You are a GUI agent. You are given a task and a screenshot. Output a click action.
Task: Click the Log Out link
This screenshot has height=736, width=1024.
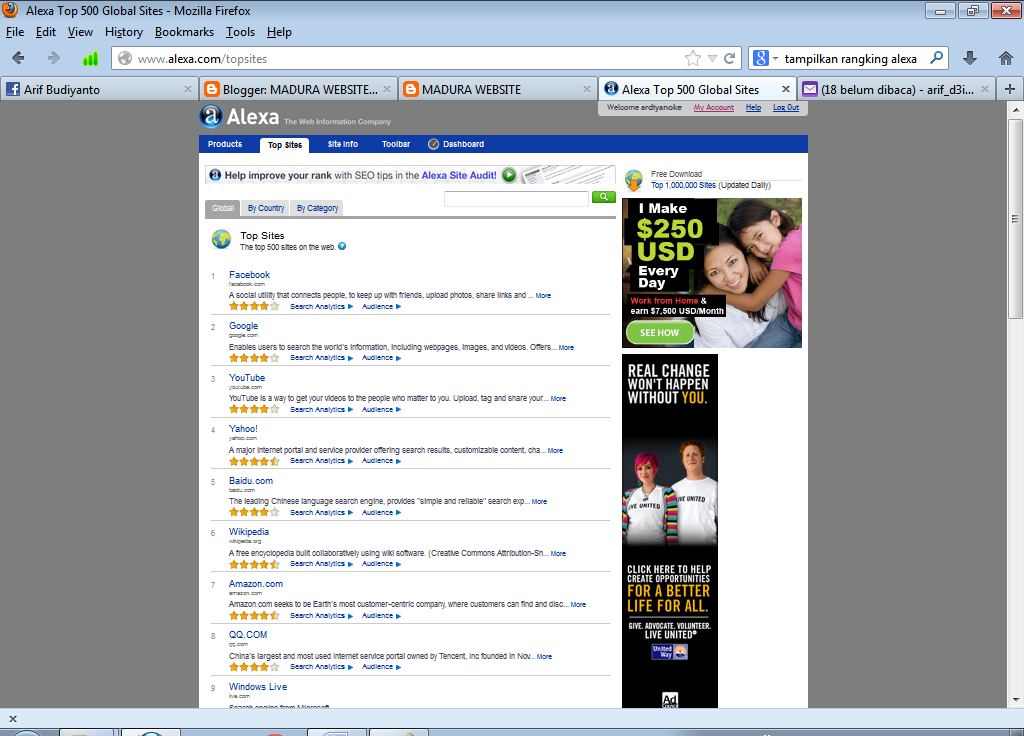[x=786, y=108]
